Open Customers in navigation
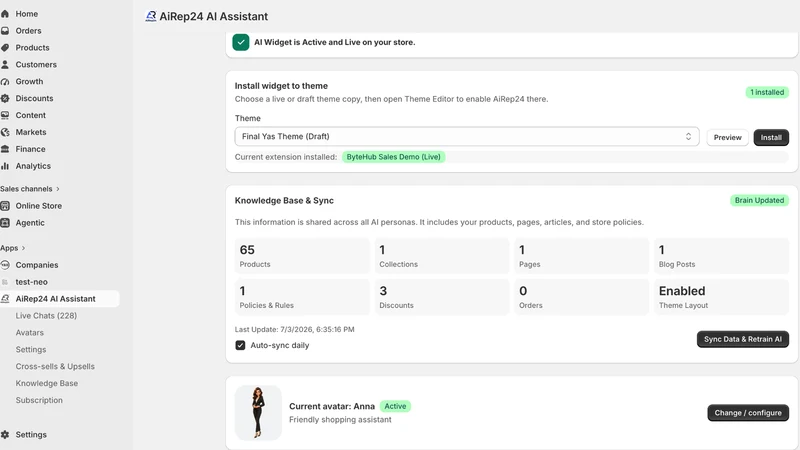This screenshot has width=800, height=450. point(36,64)
